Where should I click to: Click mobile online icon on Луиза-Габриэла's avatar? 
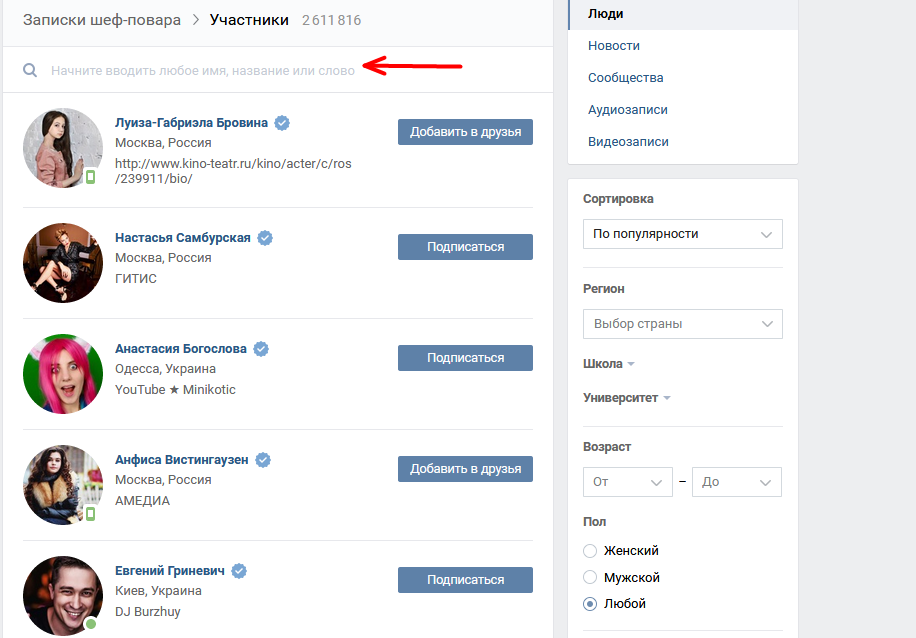pos(91,176)
